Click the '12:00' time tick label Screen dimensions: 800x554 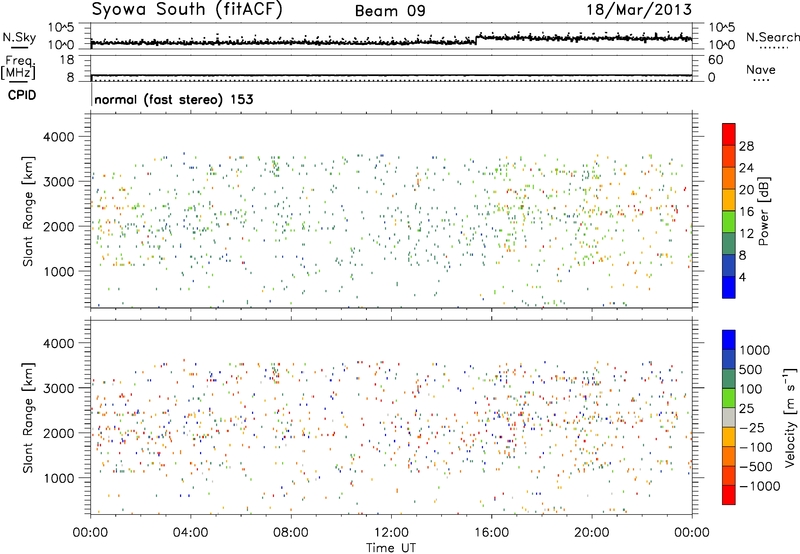pyautogui.click(x=391, y=533)
